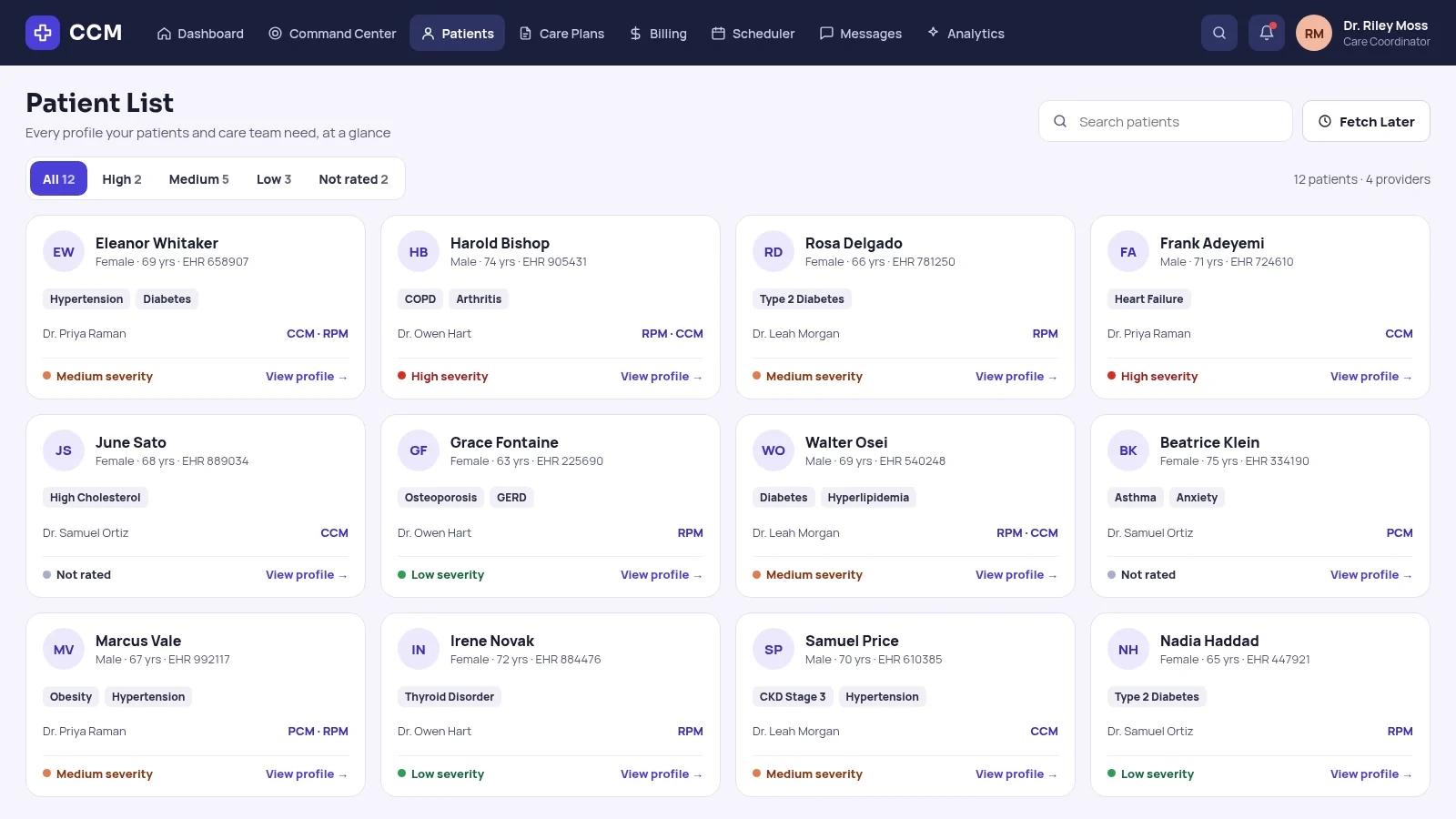This screenshot has width=1456, height=819.
Task: Show Low 3 severity patients
Action: coord(274,178)
